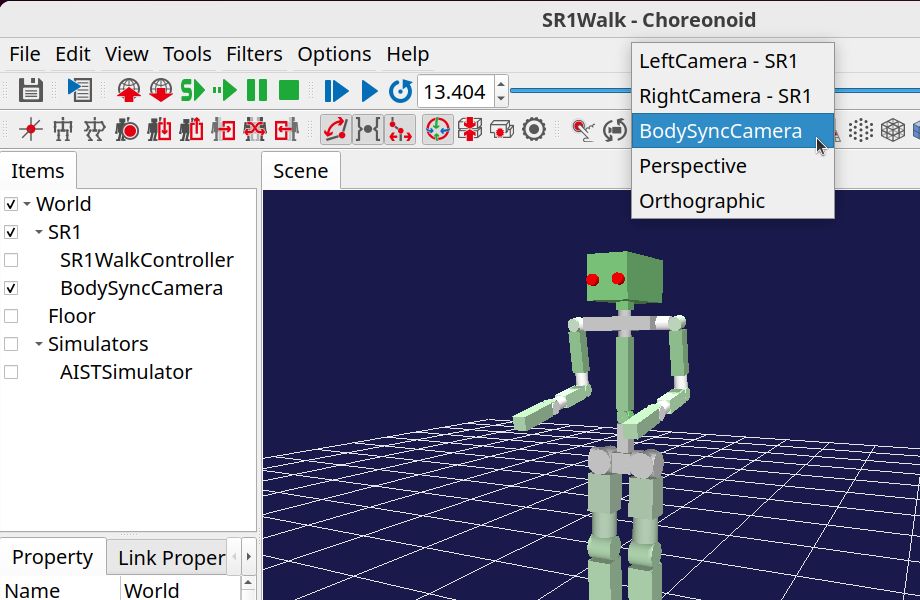Viewport: 920px width, 600px height.
Task: Click the save project icon
Action: [30, 90]
